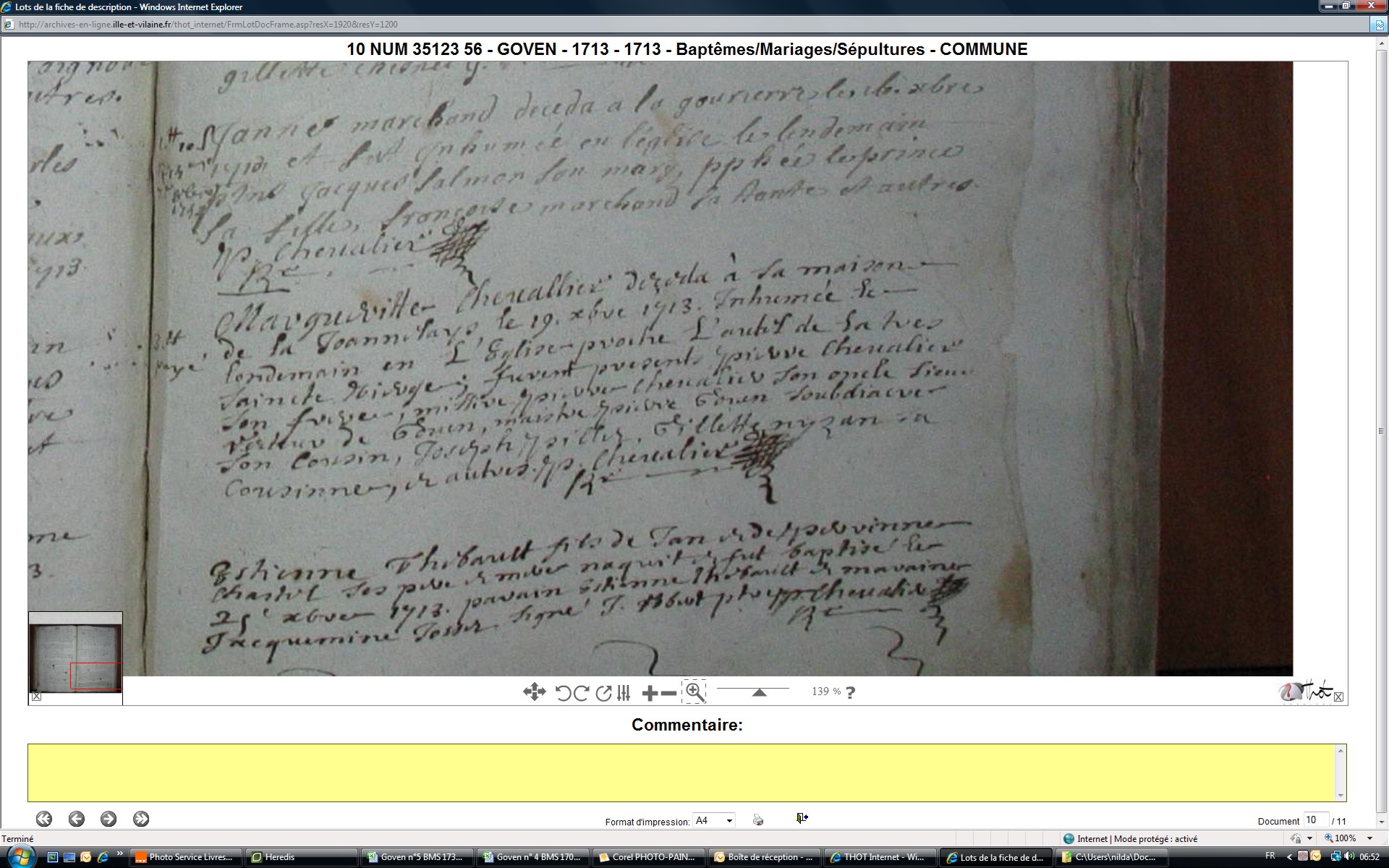Screen dimensions: 1389x868
Task: Zoom out with the minus icon
Action: 669,693
